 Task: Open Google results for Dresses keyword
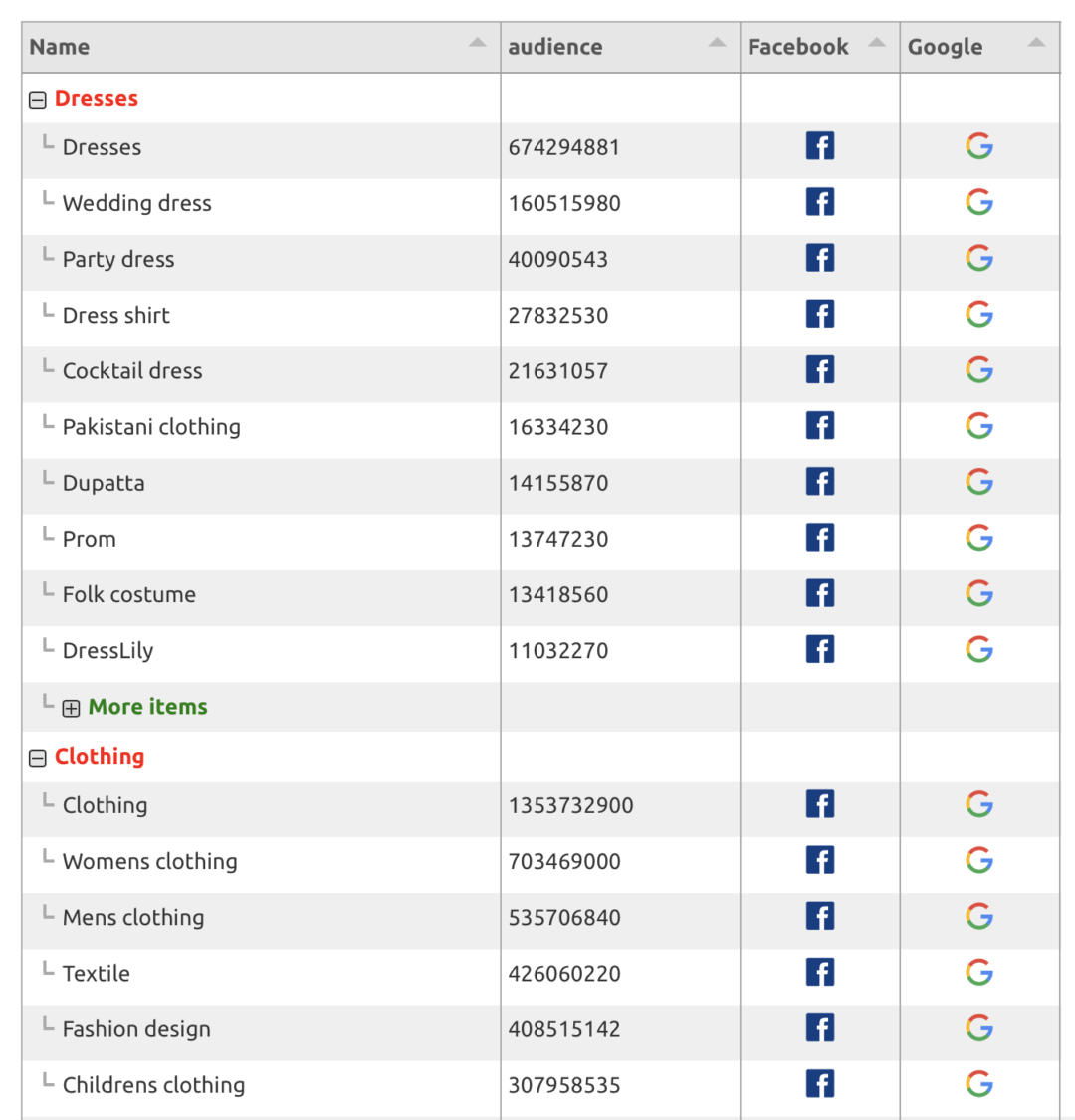[978, 145]
